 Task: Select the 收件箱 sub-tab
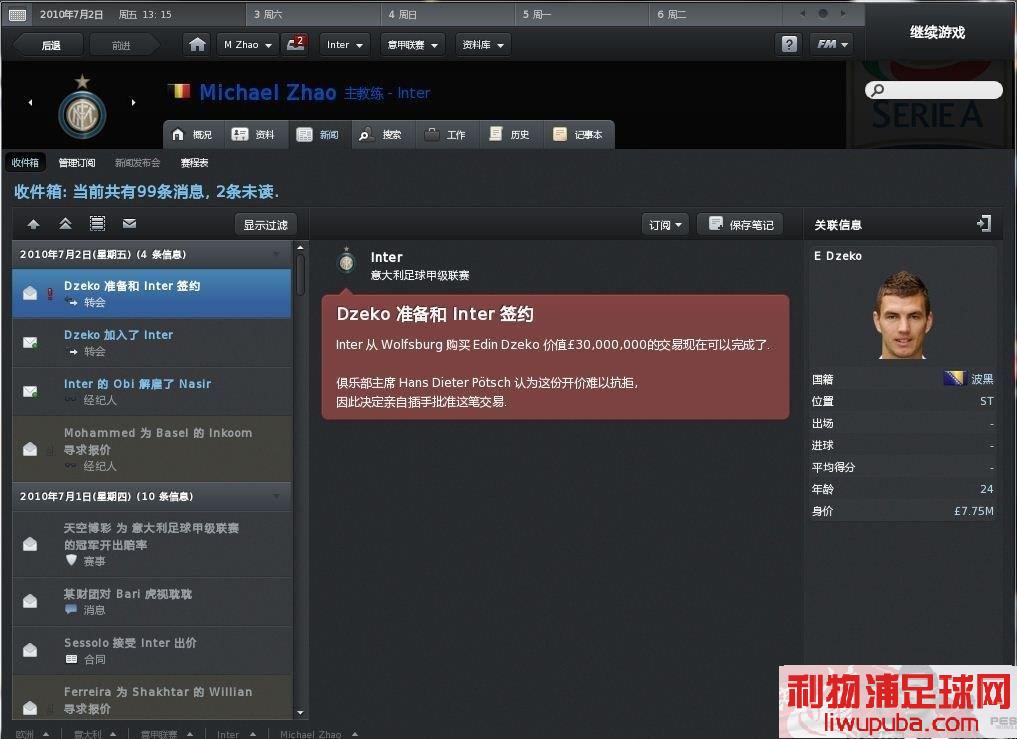coord(25,162)
